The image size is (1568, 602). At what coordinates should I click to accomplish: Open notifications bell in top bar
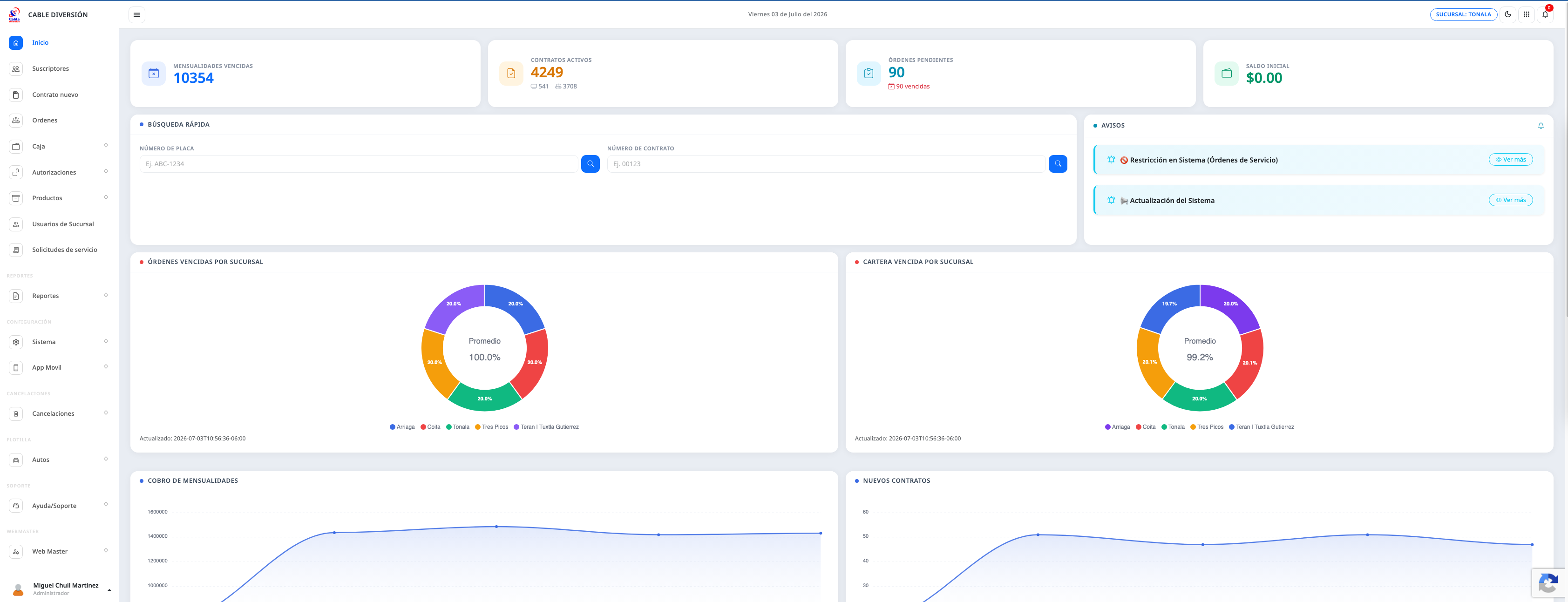click(x=1545, y=14)
